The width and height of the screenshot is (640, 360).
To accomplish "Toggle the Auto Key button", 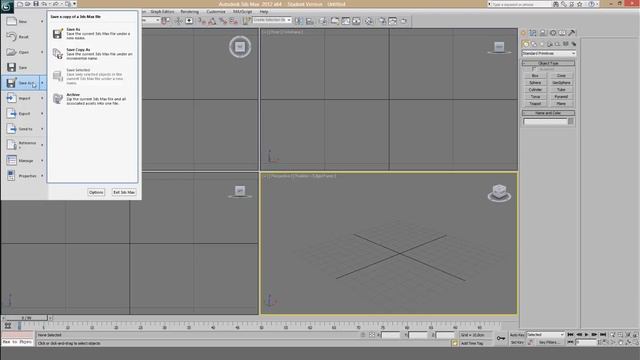I will 517,335.
